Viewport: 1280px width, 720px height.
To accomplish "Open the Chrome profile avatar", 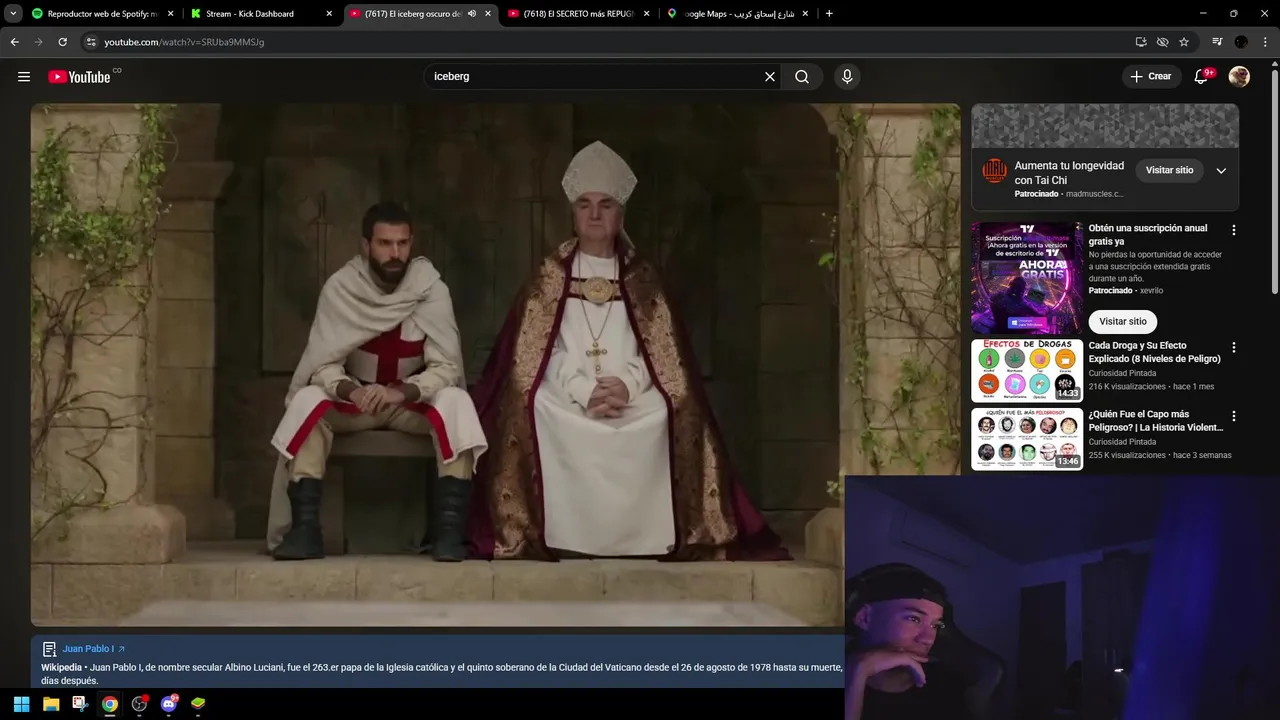I will pyautogui.click(x=1241, y=42).
